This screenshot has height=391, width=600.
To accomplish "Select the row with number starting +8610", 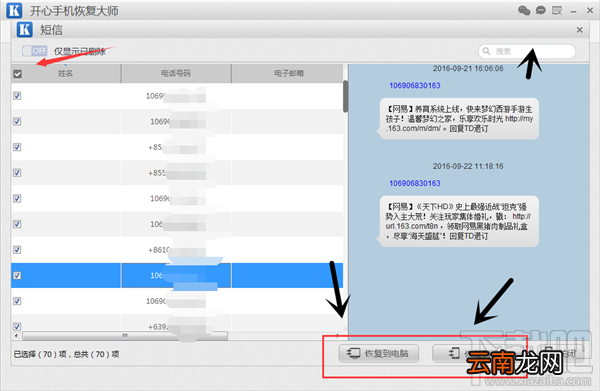I will [177, 249].
